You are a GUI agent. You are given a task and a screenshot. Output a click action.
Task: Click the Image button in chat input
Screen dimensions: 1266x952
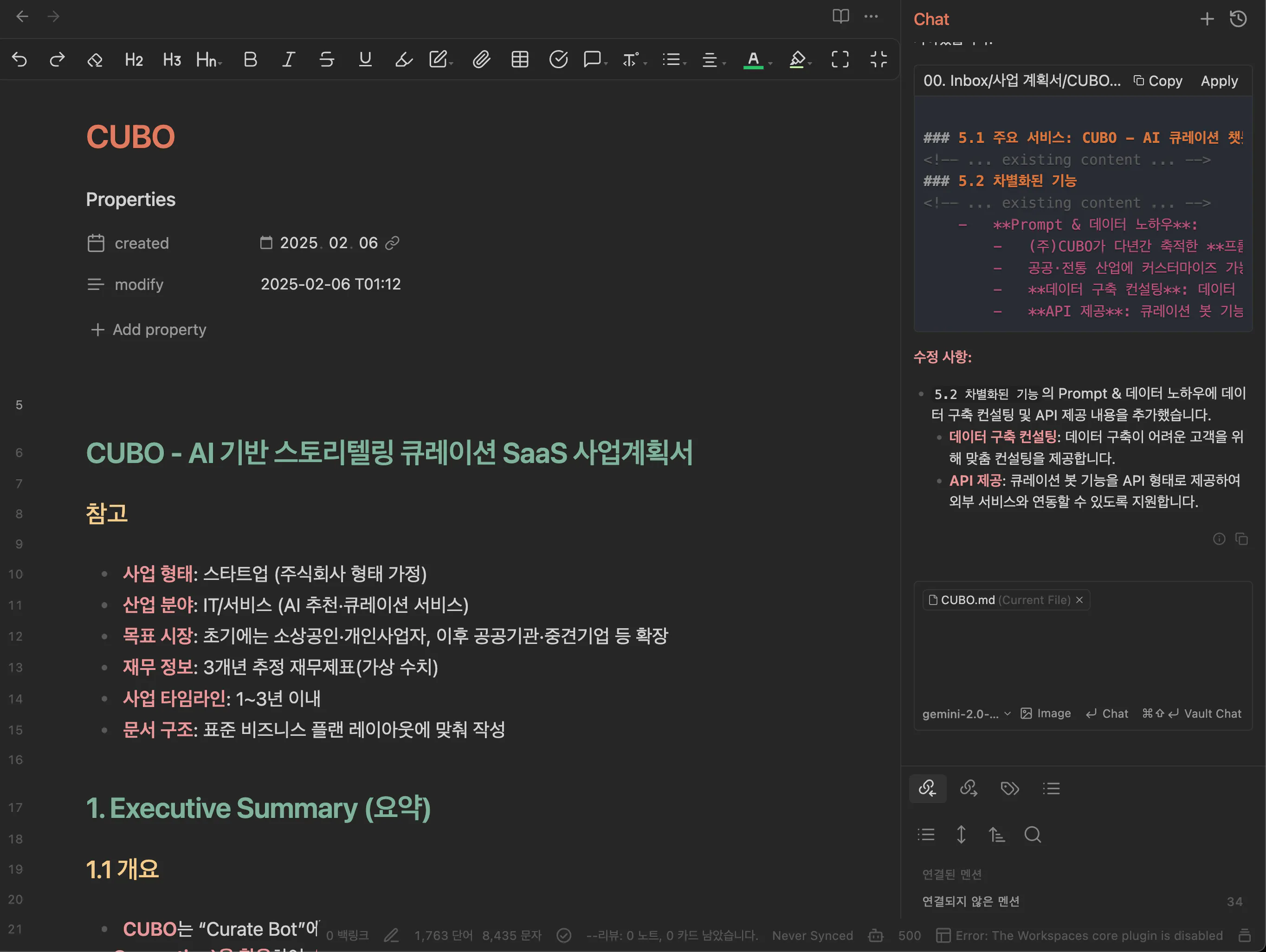[1046, 714]
